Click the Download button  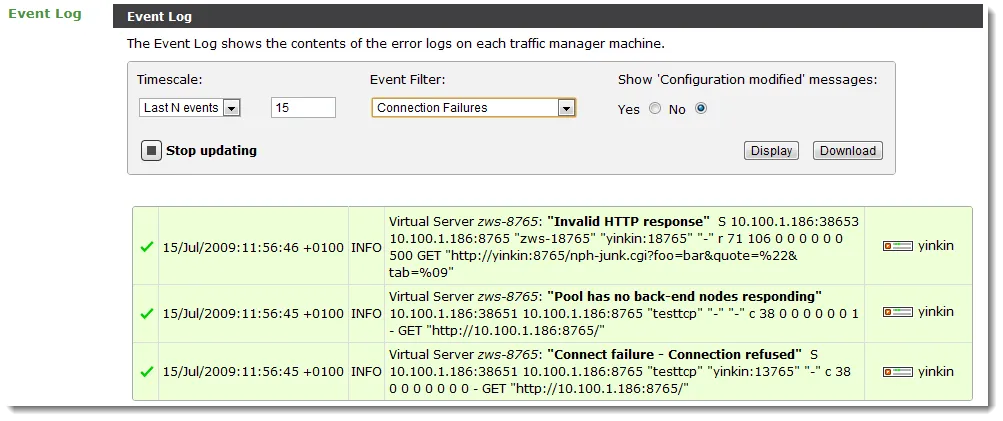848,151
